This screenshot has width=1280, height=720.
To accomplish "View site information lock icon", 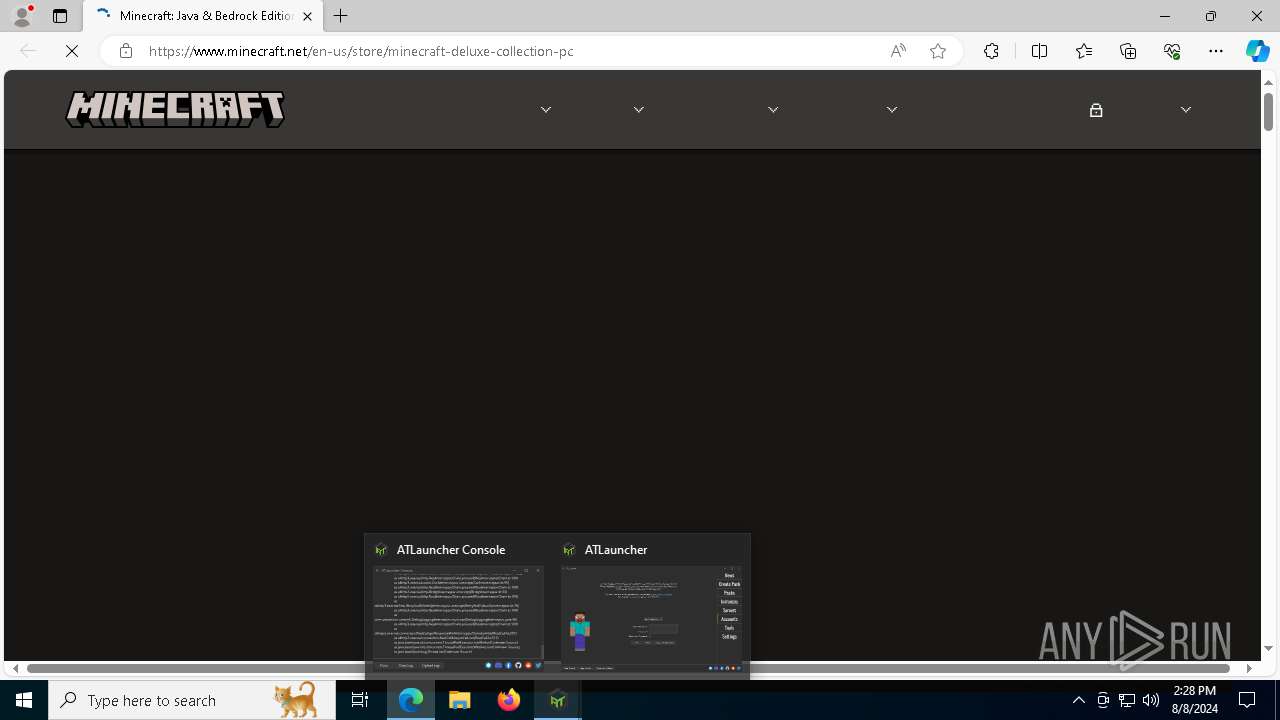I will [125, 51].
